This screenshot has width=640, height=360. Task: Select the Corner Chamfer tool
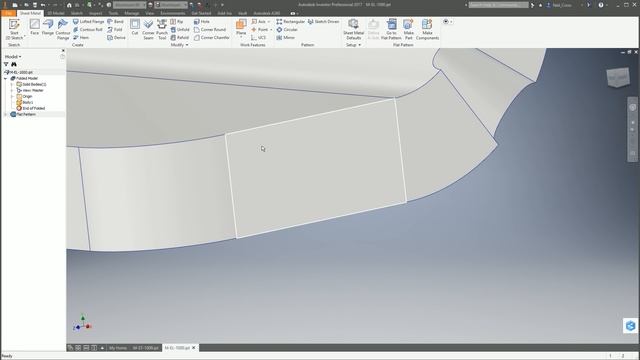(211, 38)
